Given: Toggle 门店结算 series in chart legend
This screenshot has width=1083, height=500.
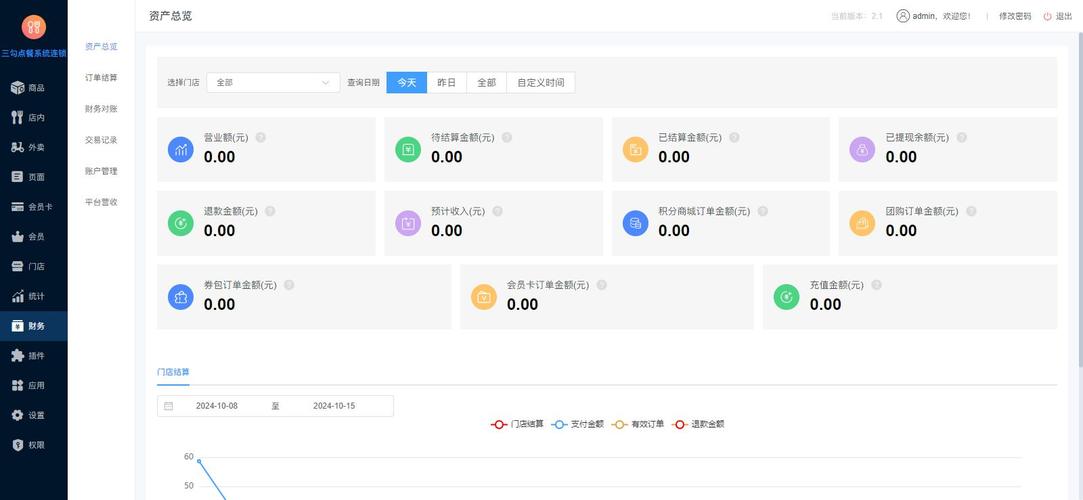Looking at the screenshot, I should [517, 424].
